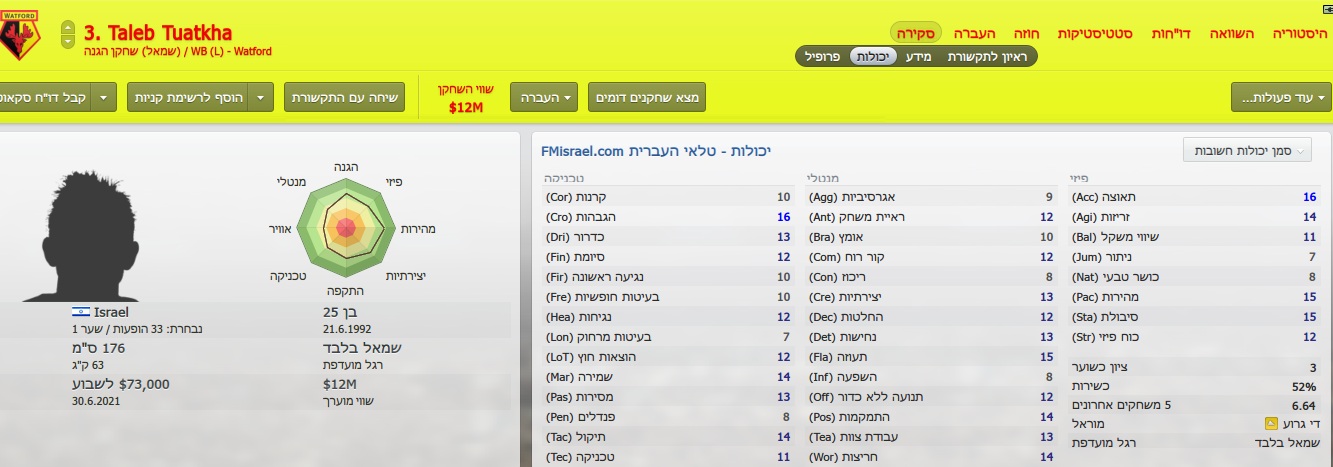Click the FMIsrael.com link
The height and width of the screenshot is (467, 1333).
(x=583, y=150)
